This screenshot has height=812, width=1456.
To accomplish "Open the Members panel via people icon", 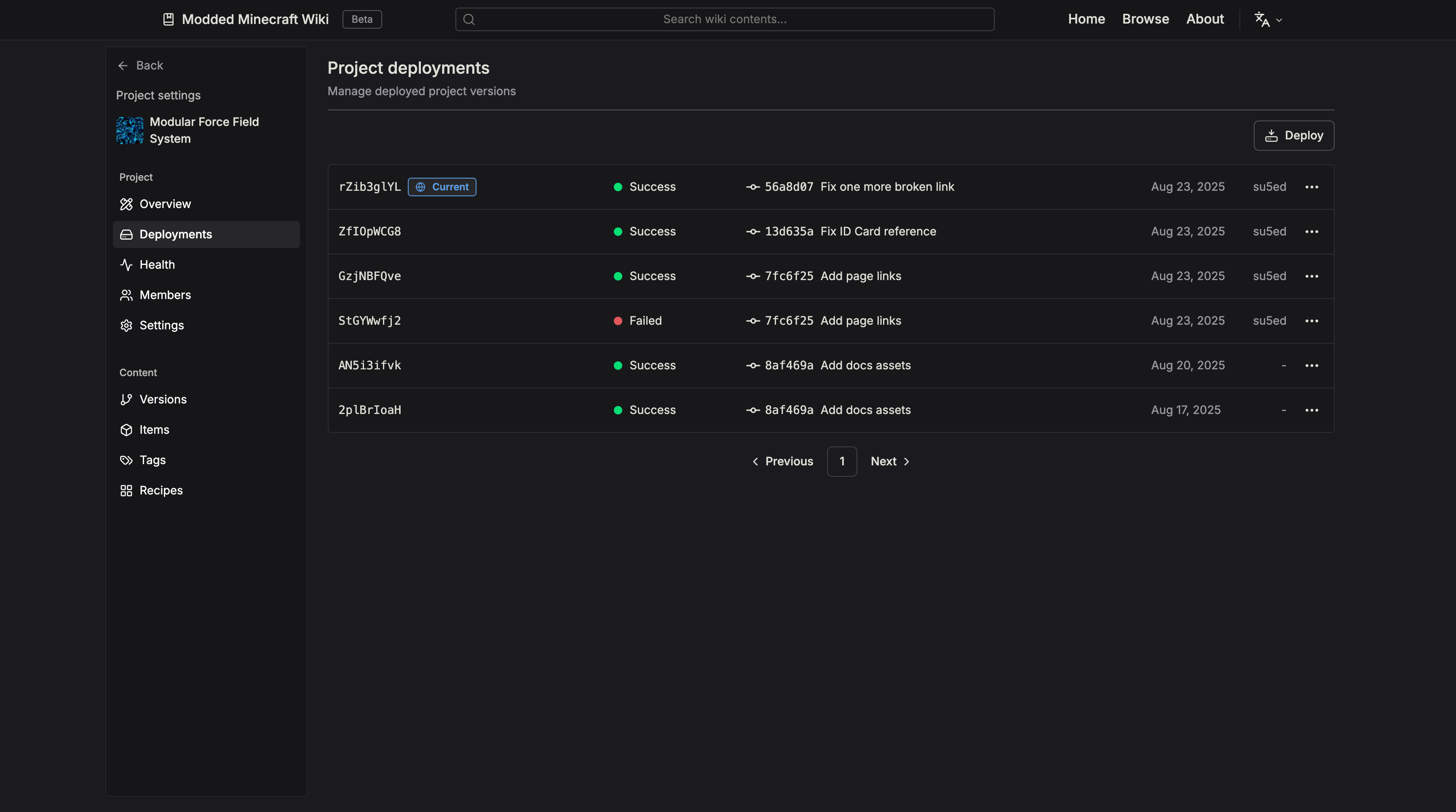I will pyautogui.click(x=126, y=294).
